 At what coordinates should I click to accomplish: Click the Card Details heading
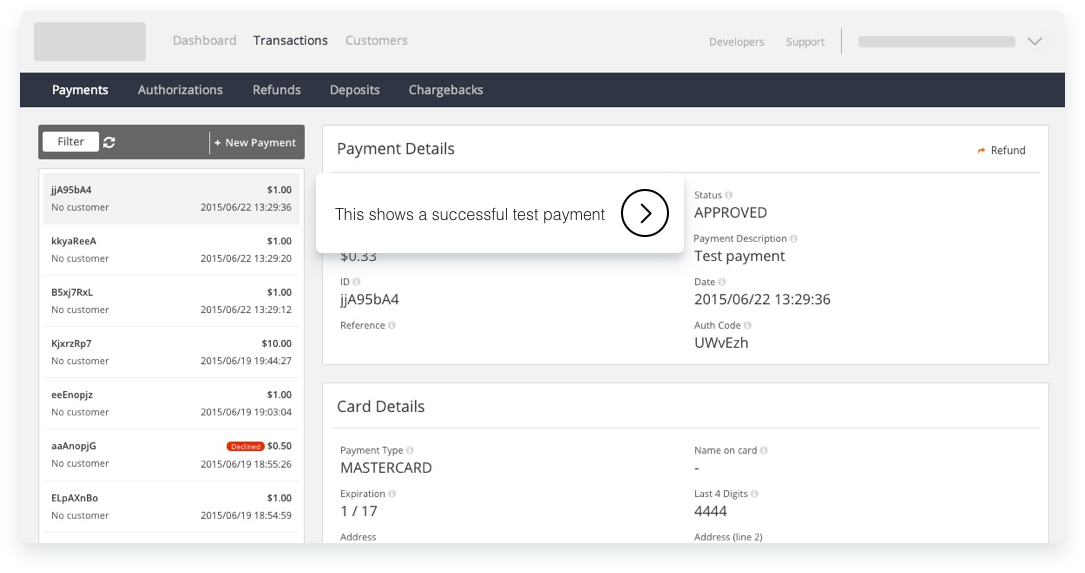point(381,406)
